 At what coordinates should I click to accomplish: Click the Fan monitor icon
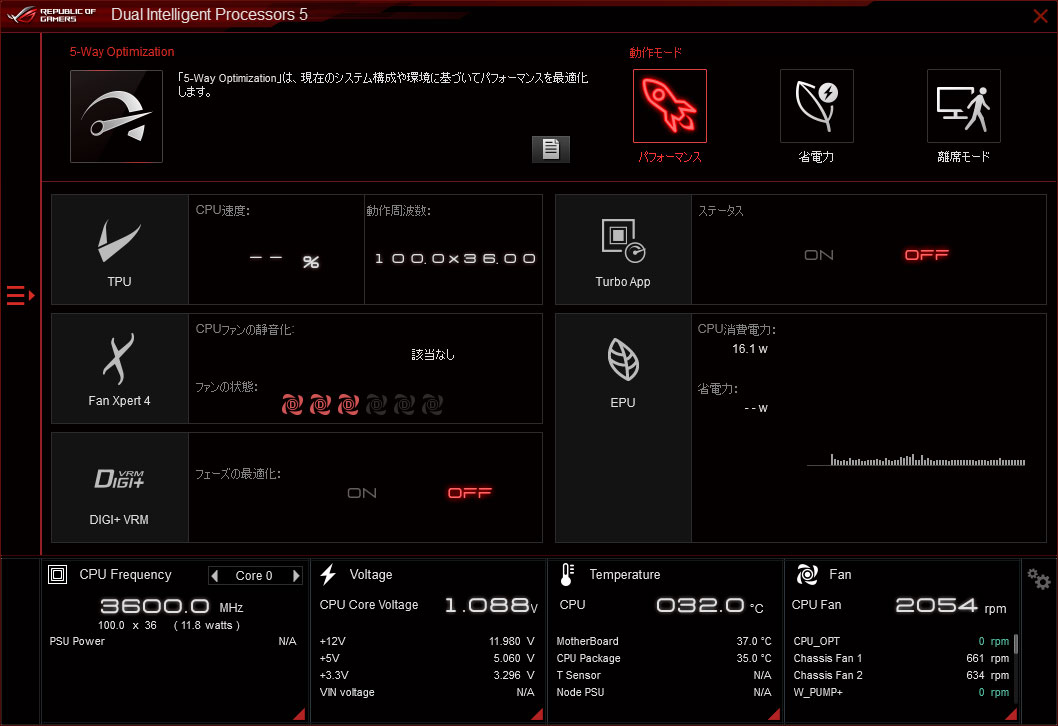(x=807, y=574)
